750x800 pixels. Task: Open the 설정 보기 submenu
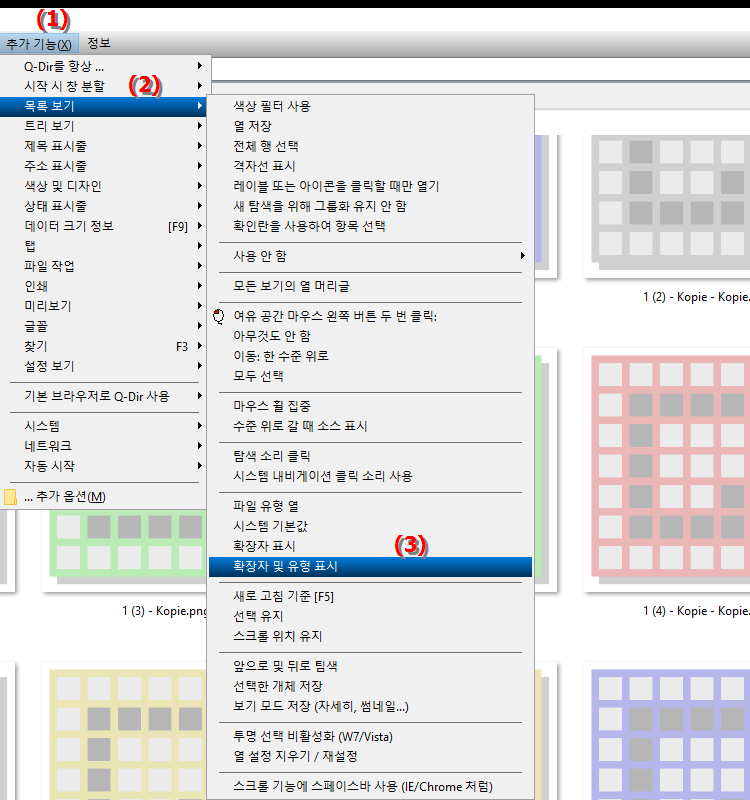click(x=104, y=366)
